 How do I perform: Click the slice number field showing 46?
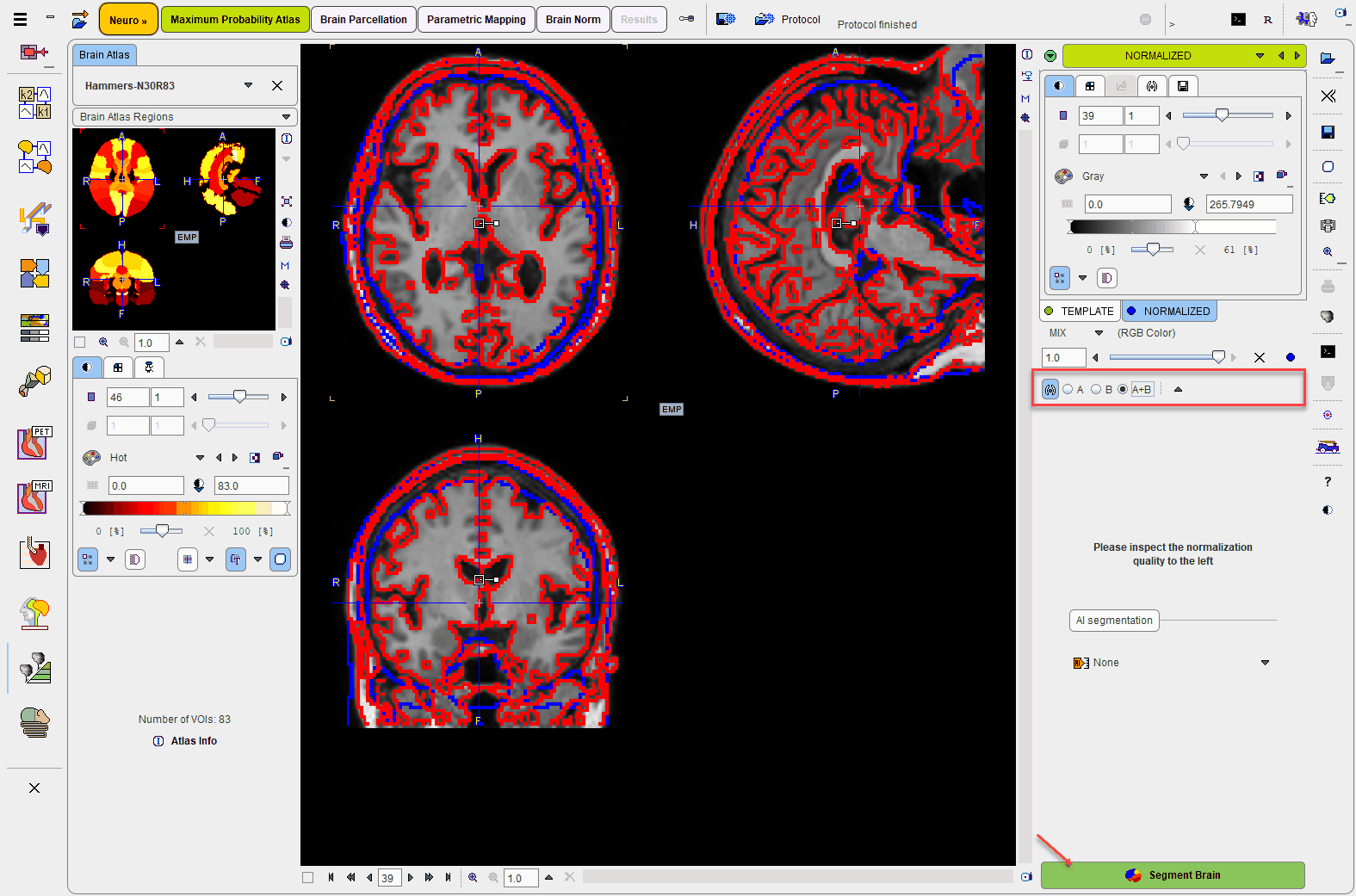[127, 397]
